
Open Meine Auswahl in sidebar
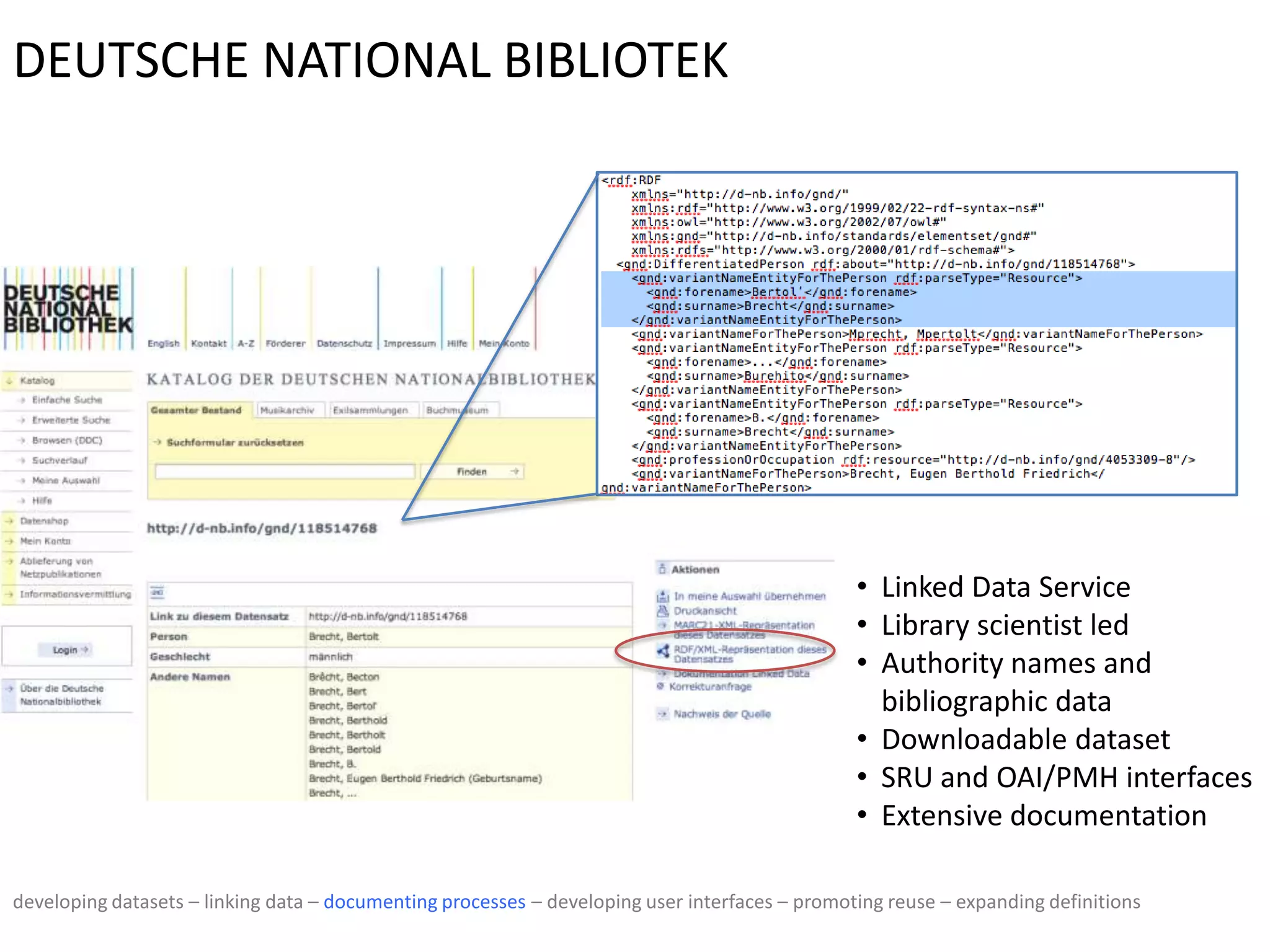tap(66, 480)
